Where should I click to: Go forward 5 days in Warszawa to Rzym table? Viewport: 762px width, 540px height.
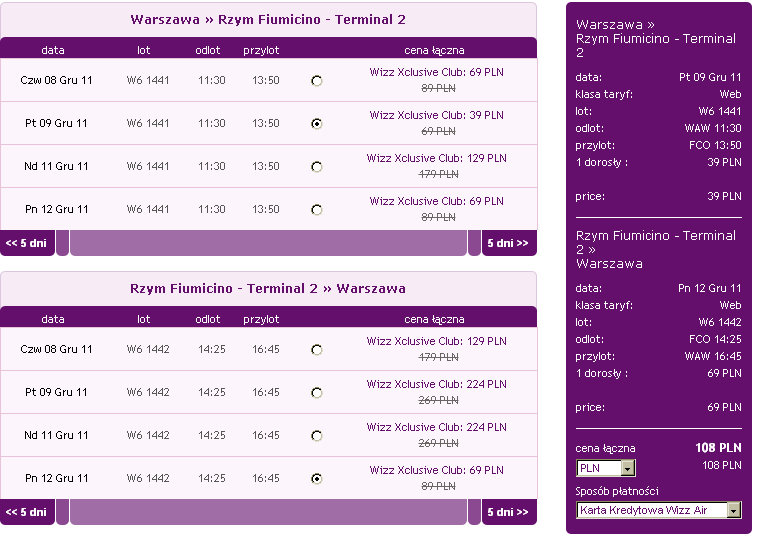click(509, 243)
